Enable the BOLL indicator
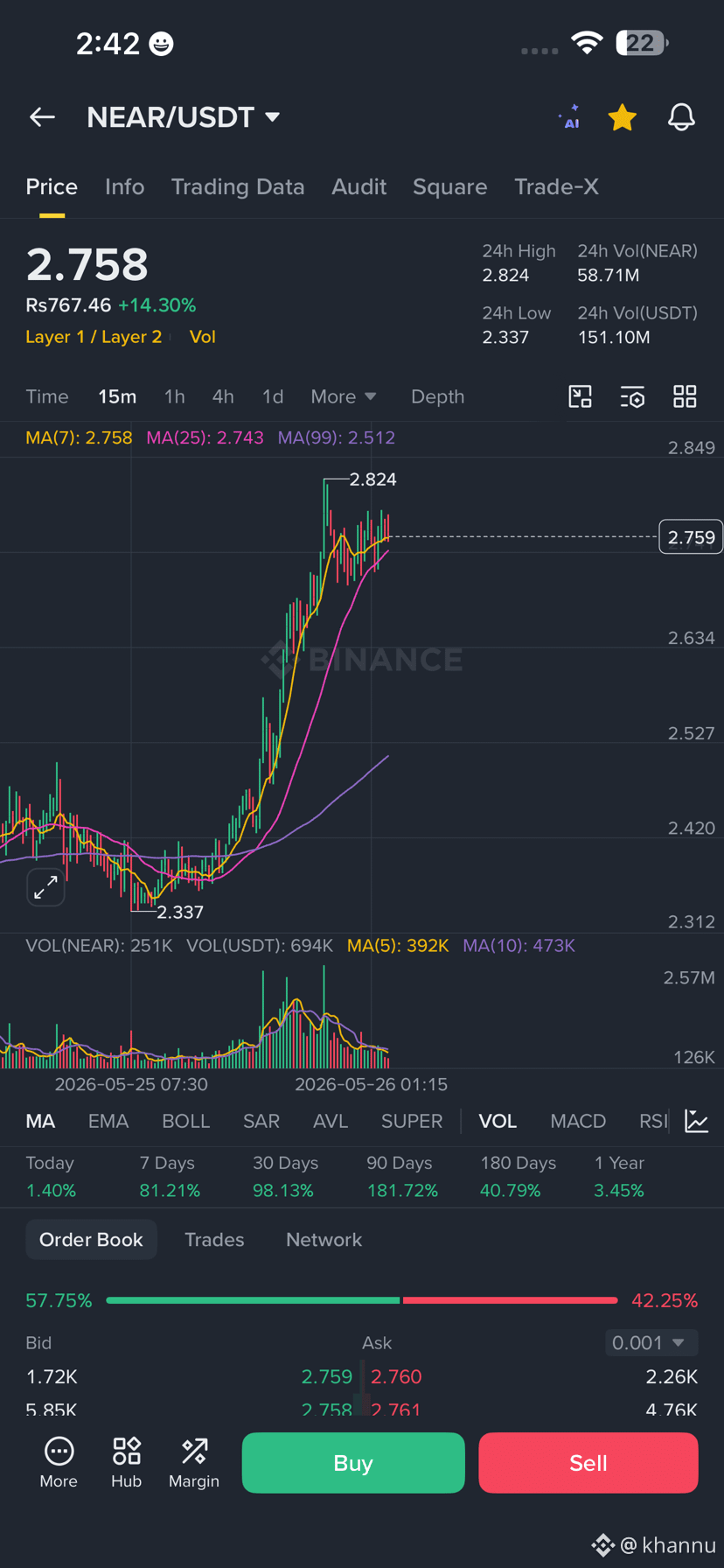Screen dimensions: 724x1568 point(186,1121)
